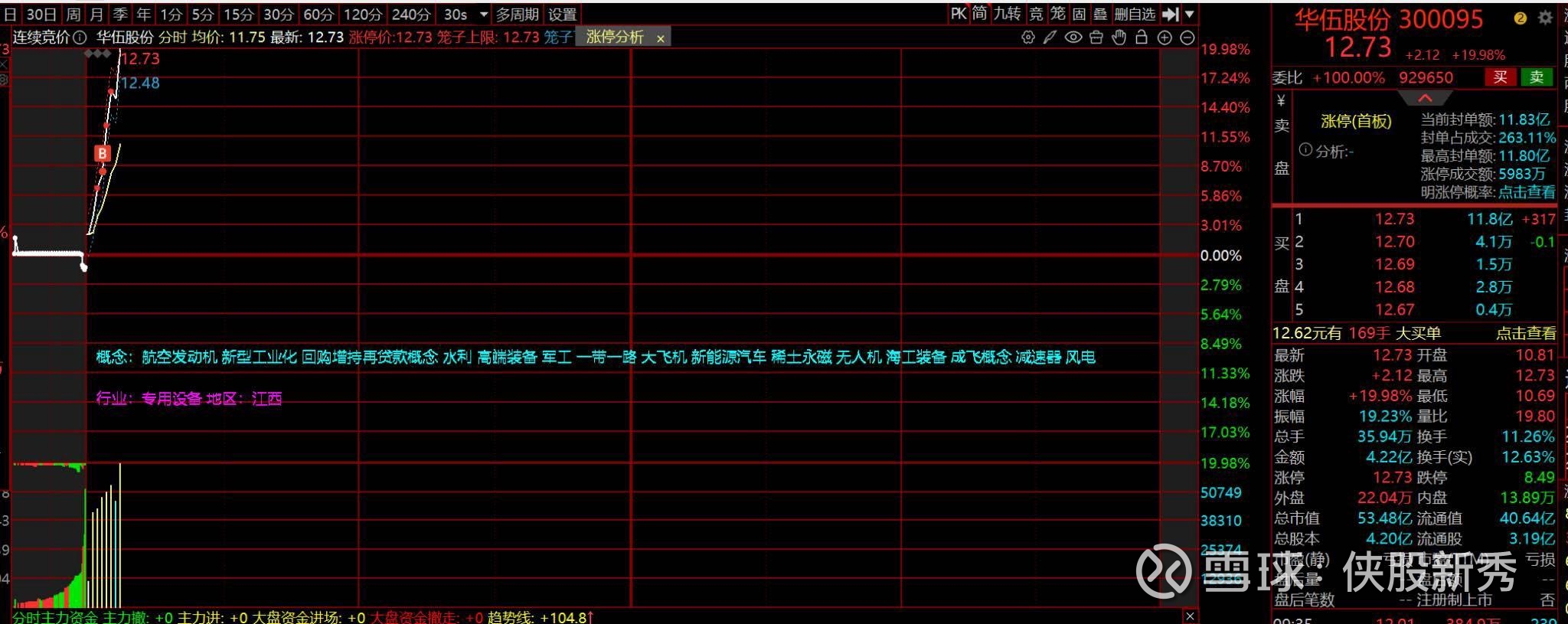Click the PK compare button
Screen dimensions: 1568x624
point(959,14)
